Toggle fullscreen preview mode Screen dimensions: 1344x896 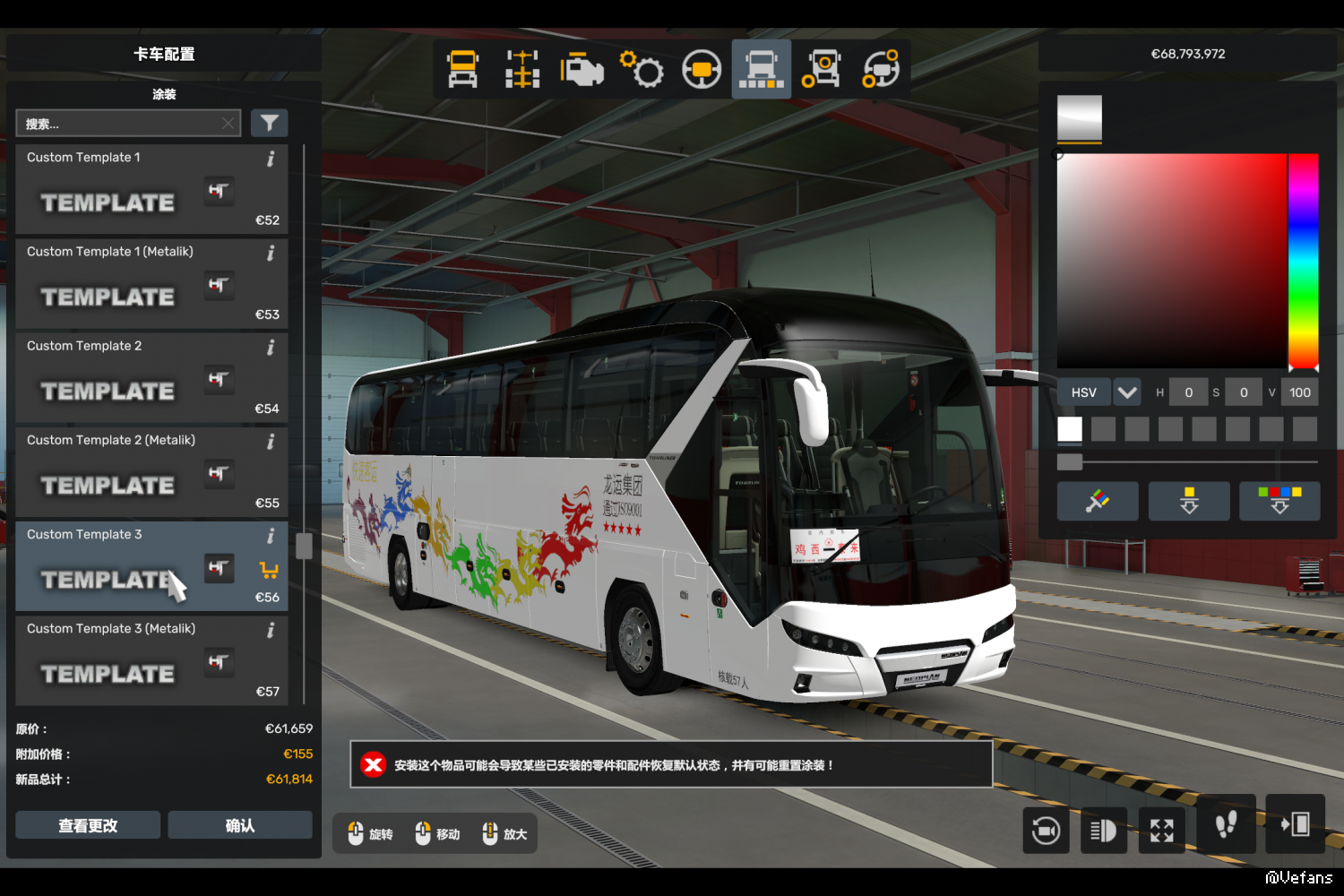point(1161,831)
